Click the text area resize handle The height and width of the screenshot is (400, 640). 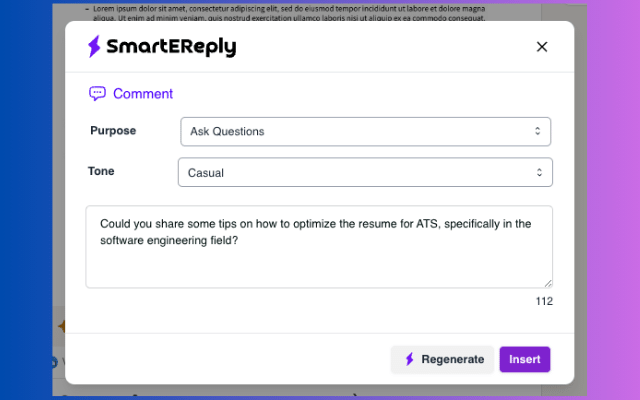click(547, 283)
